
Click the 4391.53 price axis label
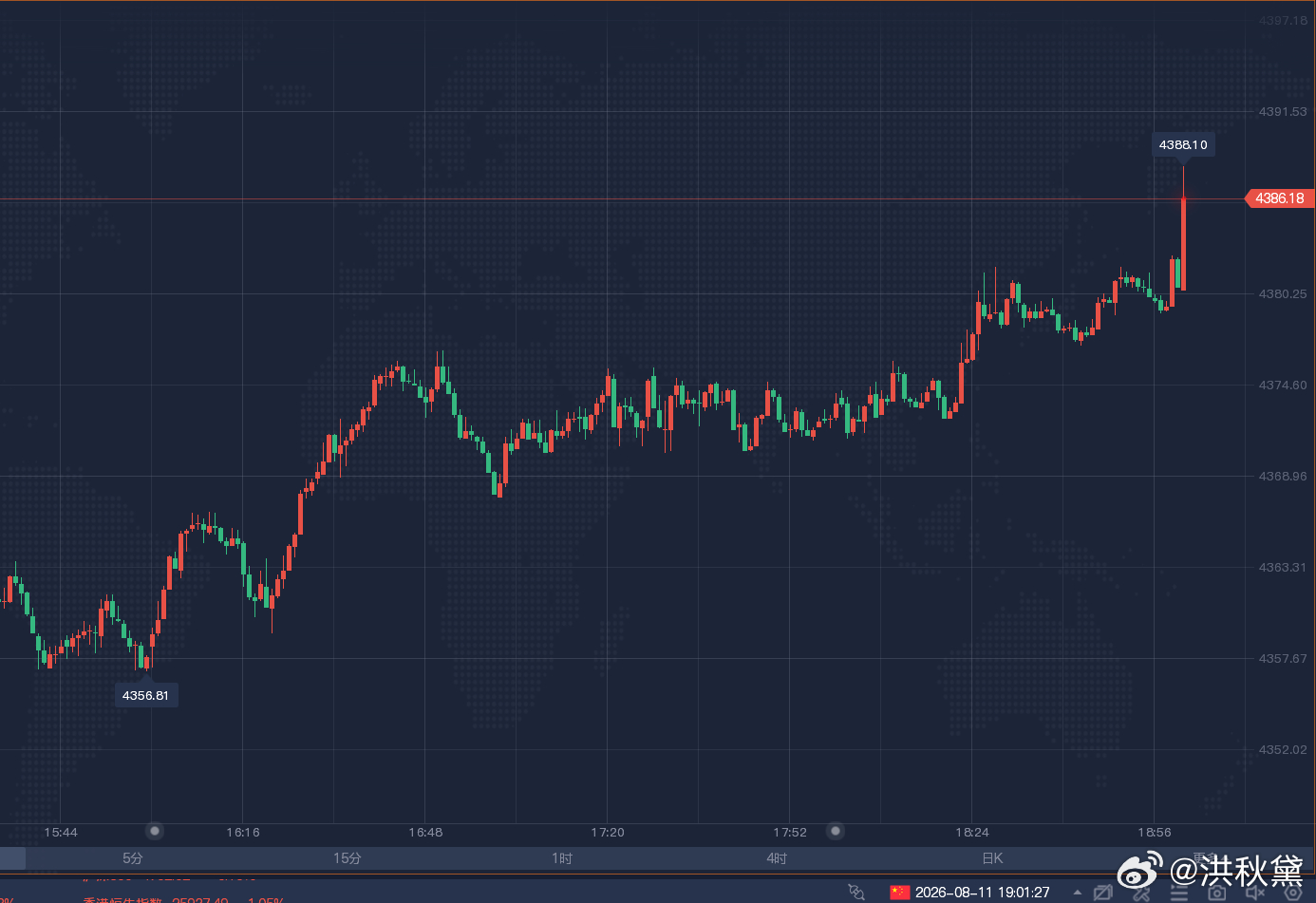1283,112
